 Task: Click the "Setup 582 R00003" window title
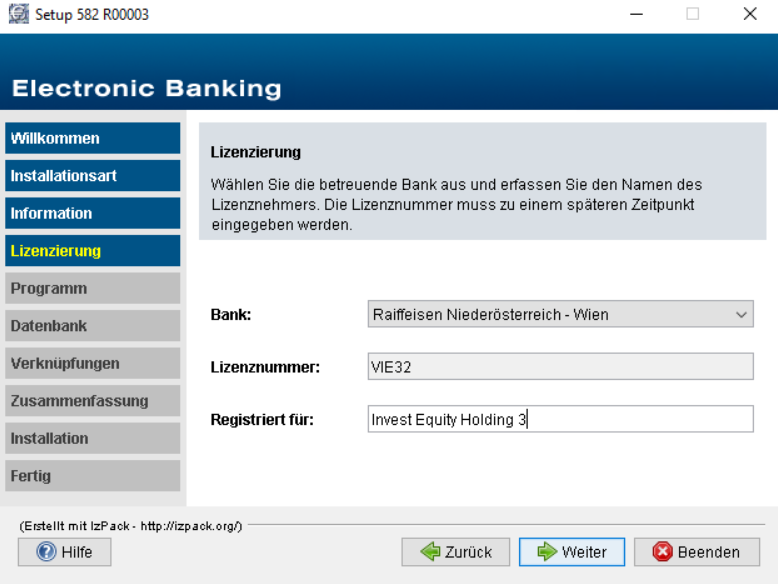tap(92, 14)
